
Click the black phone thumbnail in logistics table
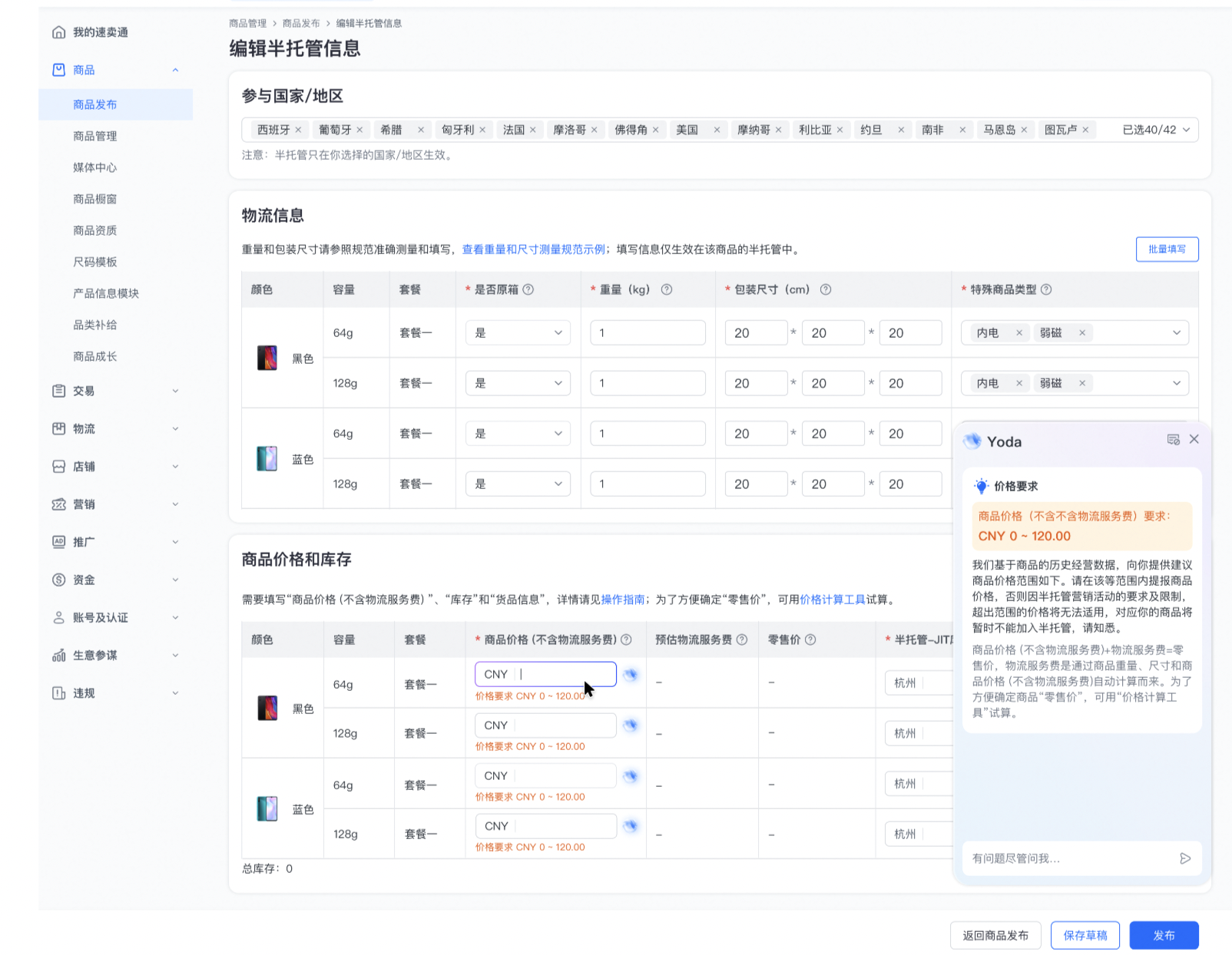(267, 358)
